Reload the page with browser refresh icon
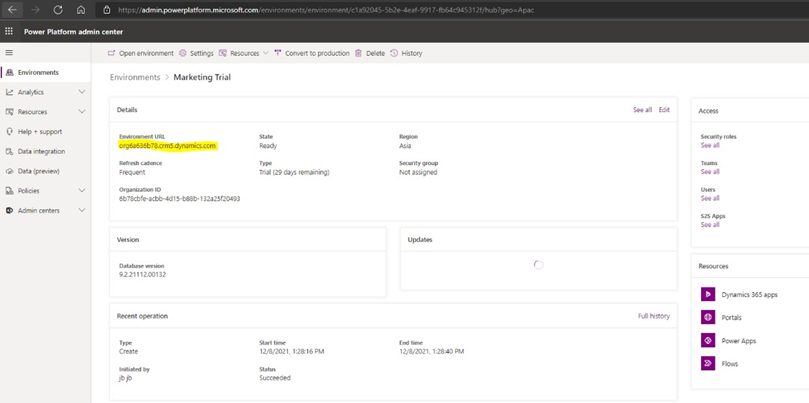 point(58,10)
